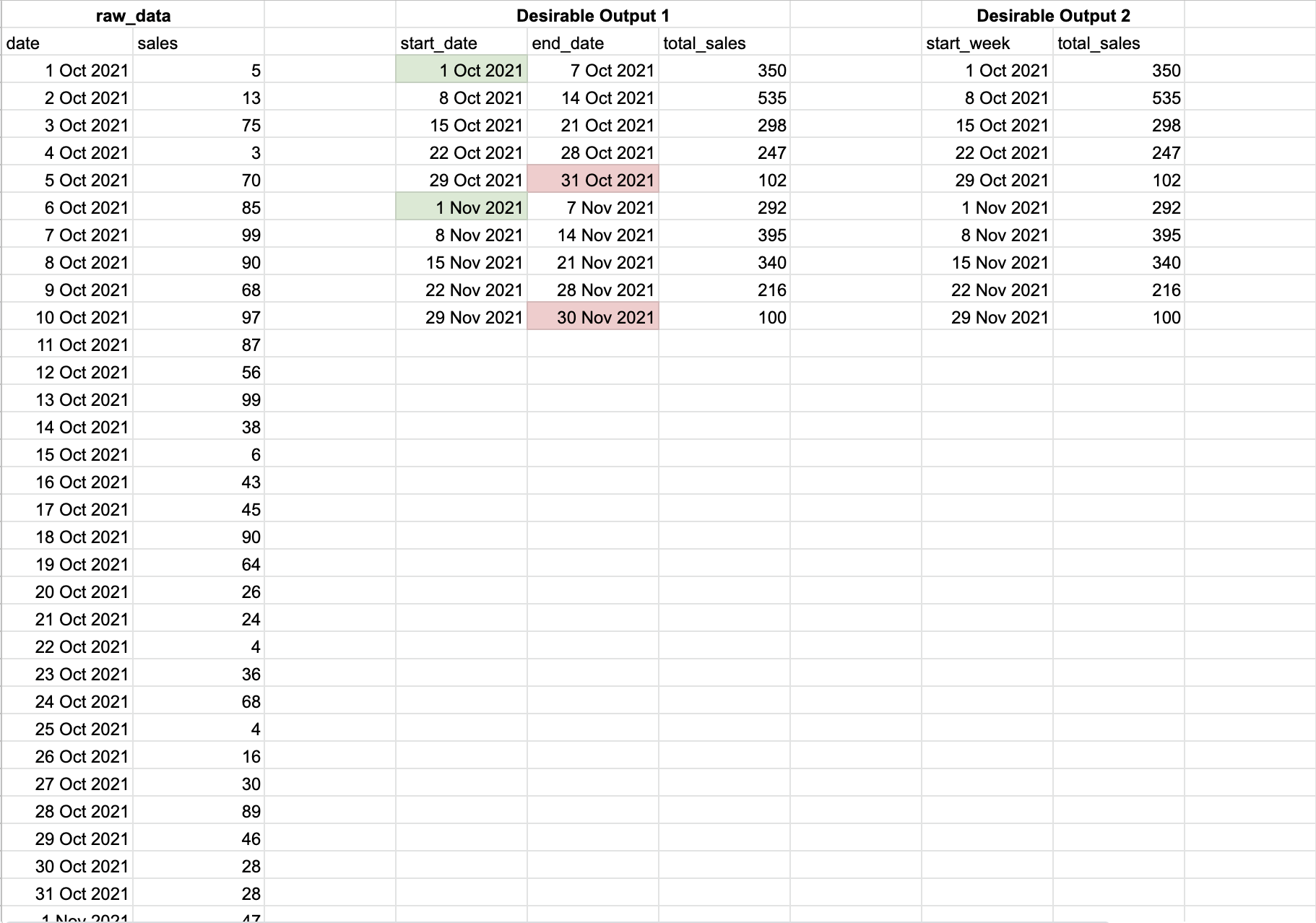
Task: Click green-highlighted "1 Oct 2021" start_date cell
Action: (x=462, y=70)
